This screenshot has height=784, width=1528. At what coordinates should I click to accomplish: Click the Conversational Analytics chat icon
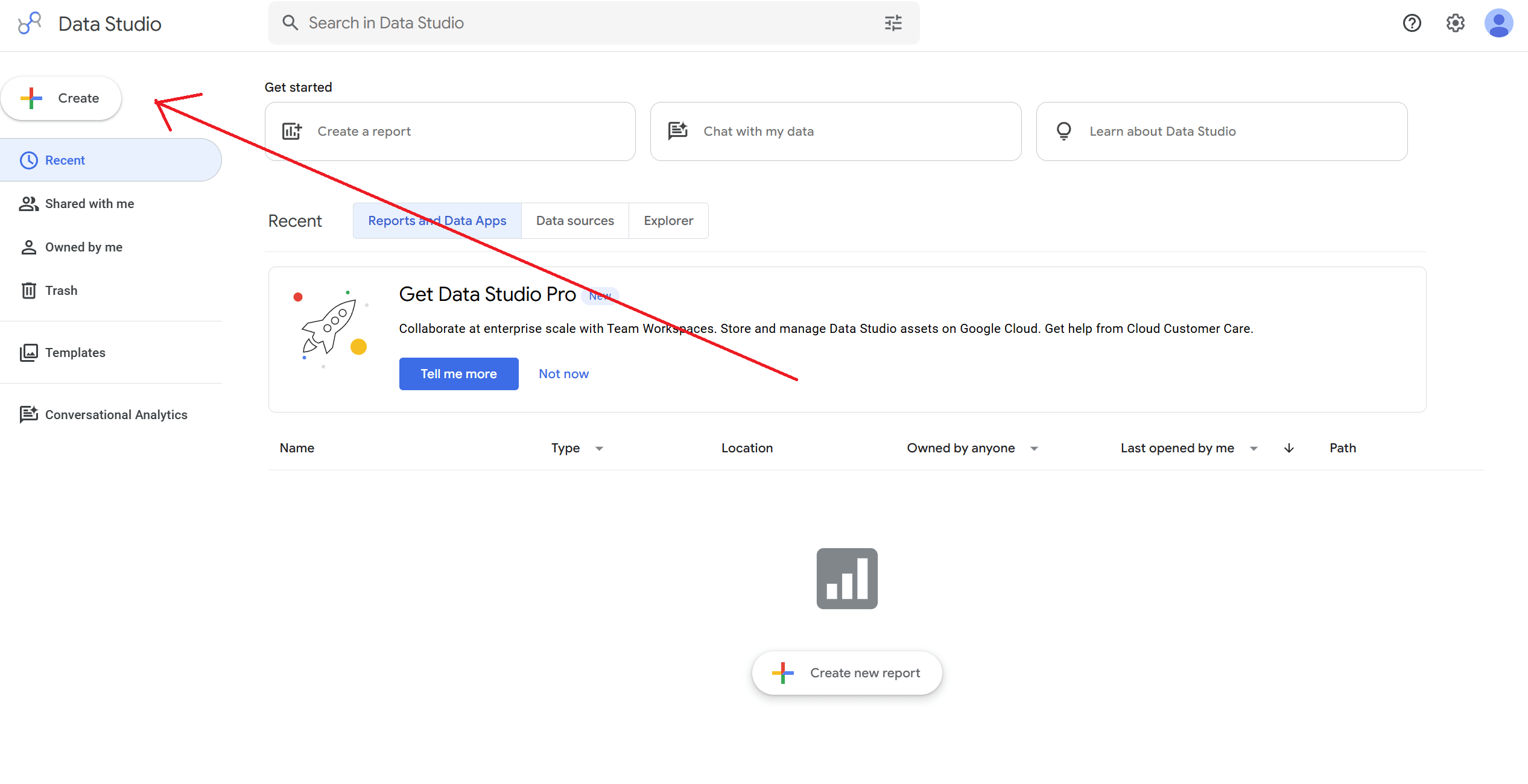[x=29, y=414]
